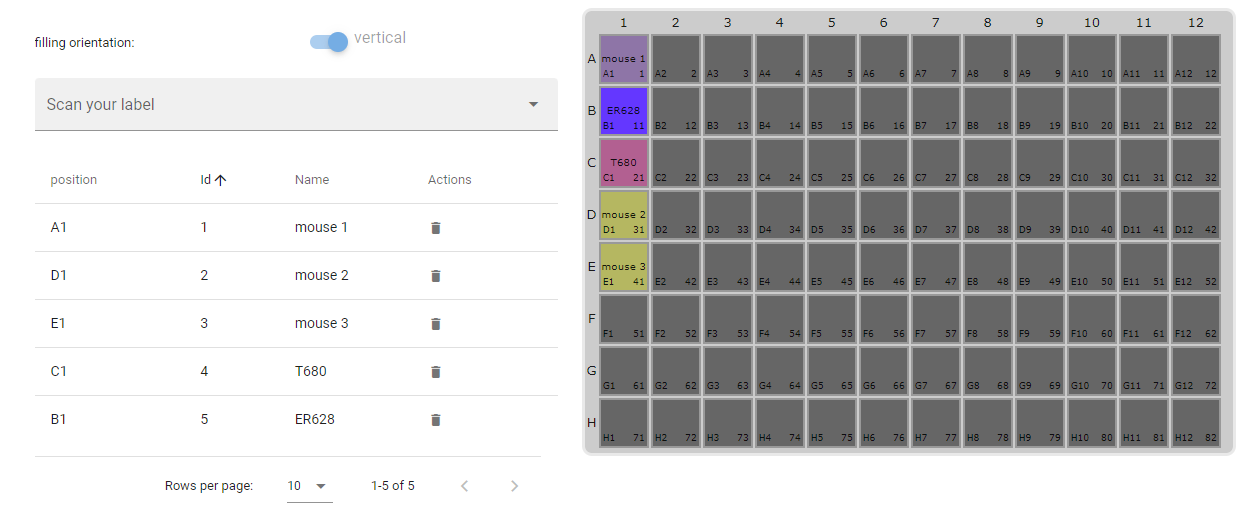Click name cell T680
The width and height of the screenshot is (1251, 531).
pos(311,372)
